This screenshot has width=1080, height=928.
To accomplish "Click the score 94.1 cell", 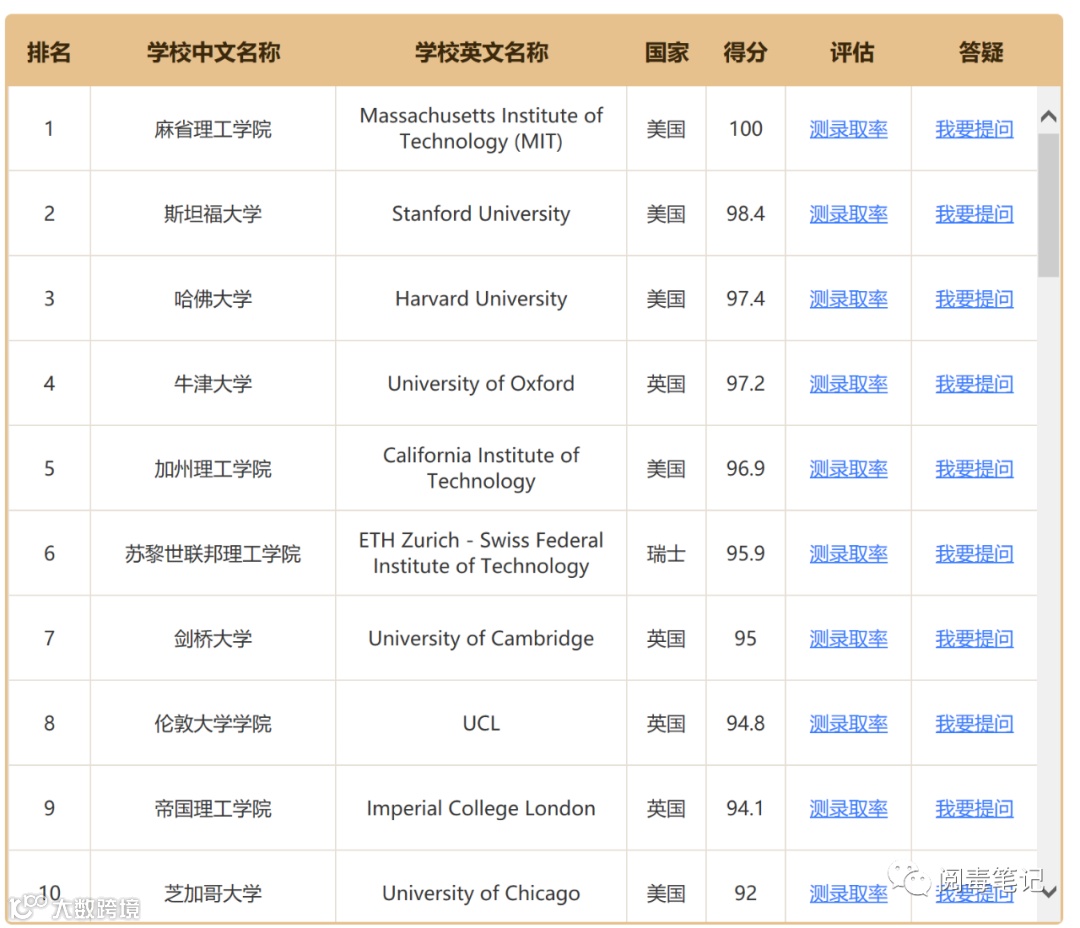I will (x=745, y=808).
